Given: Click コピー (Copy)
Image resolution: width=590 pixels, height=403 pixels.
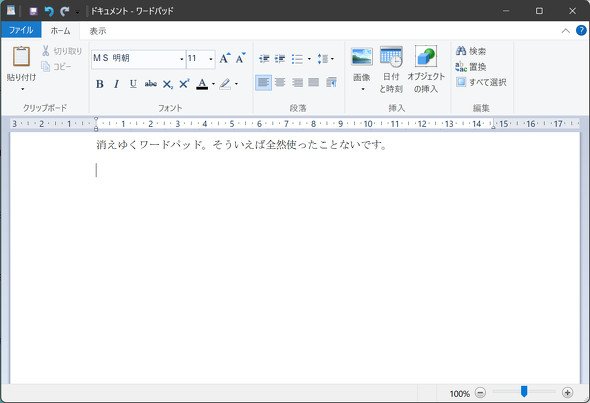Looking at the screenshot, I should (56, 67).
